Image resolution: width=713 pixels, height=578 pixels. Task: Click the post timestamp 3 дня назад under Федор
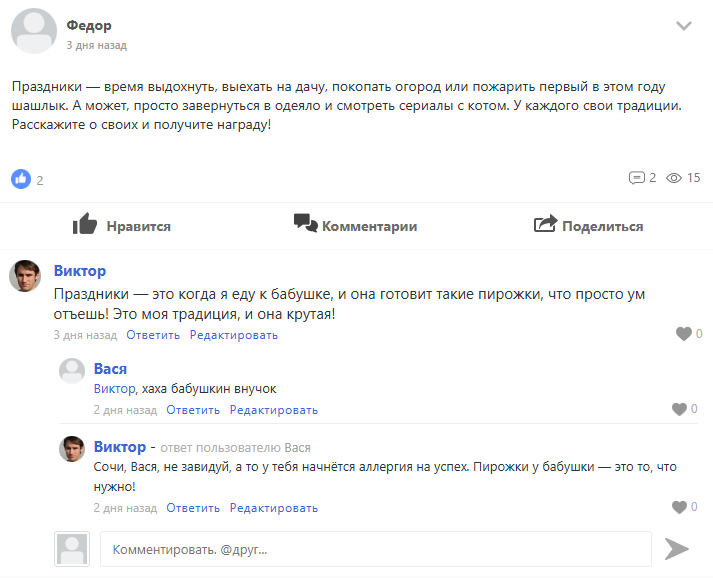[x=96, y=45]
